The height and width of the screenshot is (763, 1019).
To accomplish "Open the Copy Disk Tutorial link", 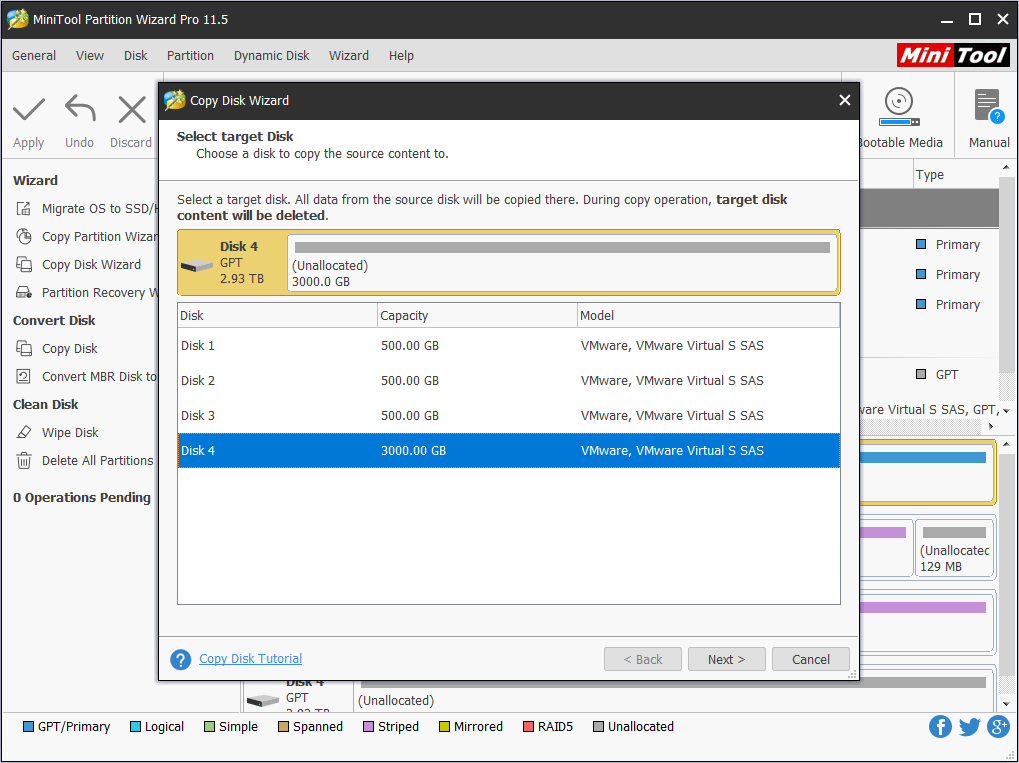I will point(250,658).
